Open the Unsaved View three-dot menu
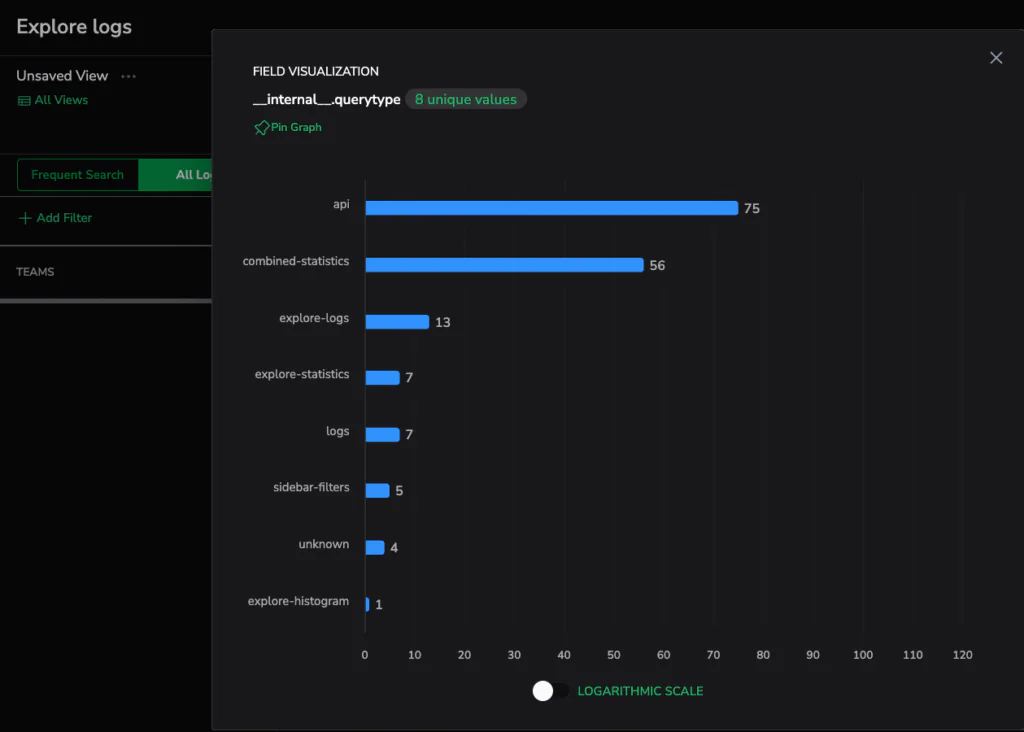This screenshot has height=732, width=1024. pos(128,76)
